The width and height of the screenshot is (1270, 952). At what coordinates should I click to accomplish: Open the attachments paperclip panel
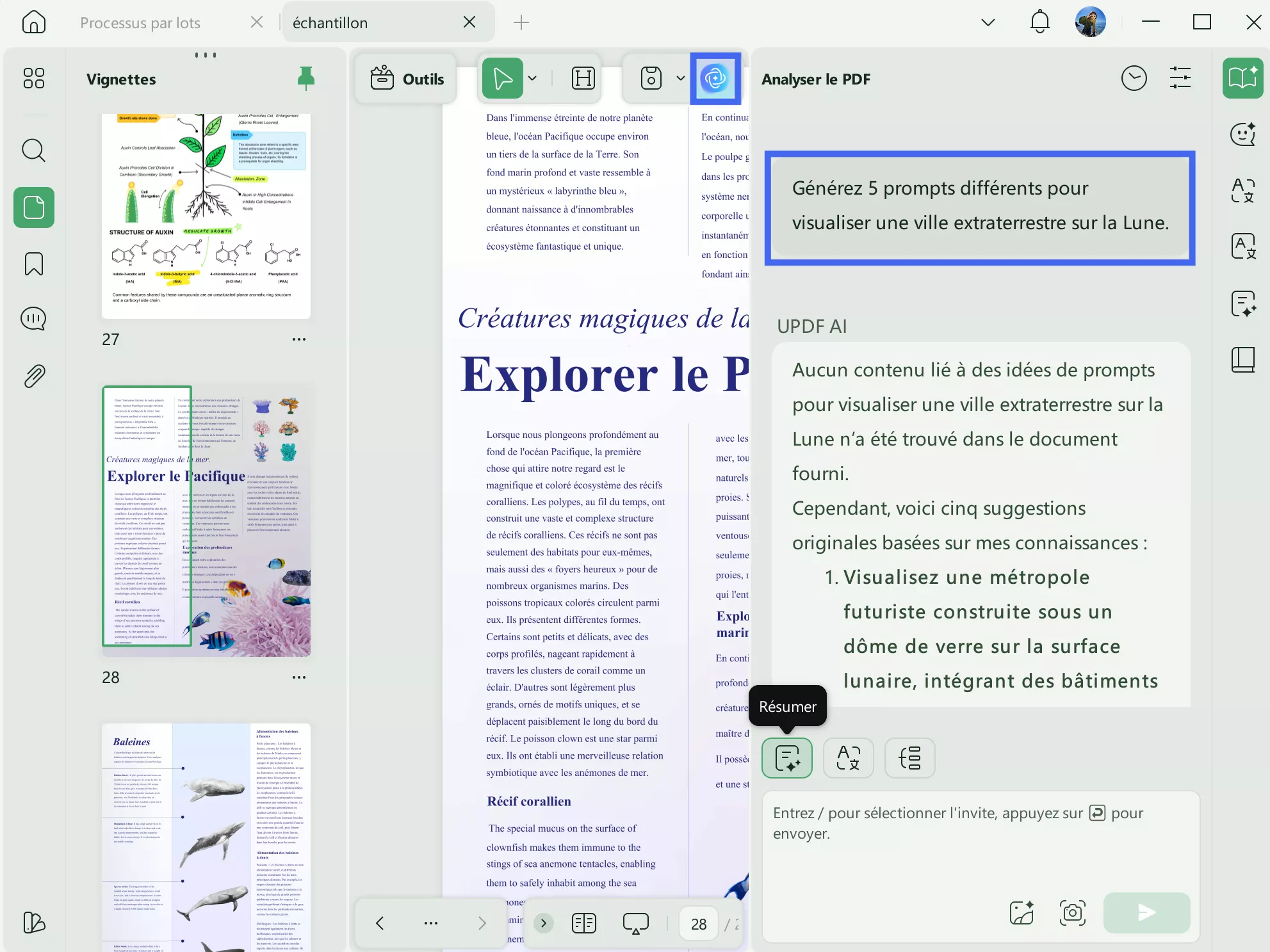33,376
